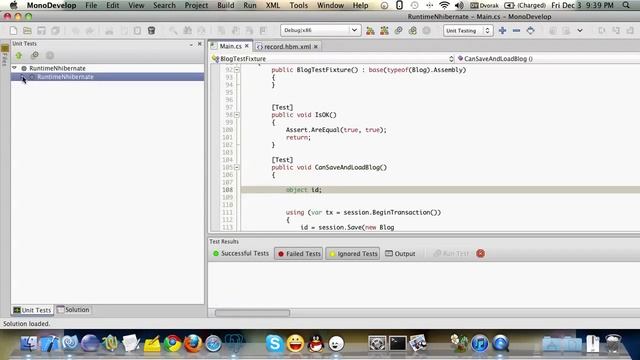Collapse the top RuntimeNhibernate tree node

click(x=15, y=68)
